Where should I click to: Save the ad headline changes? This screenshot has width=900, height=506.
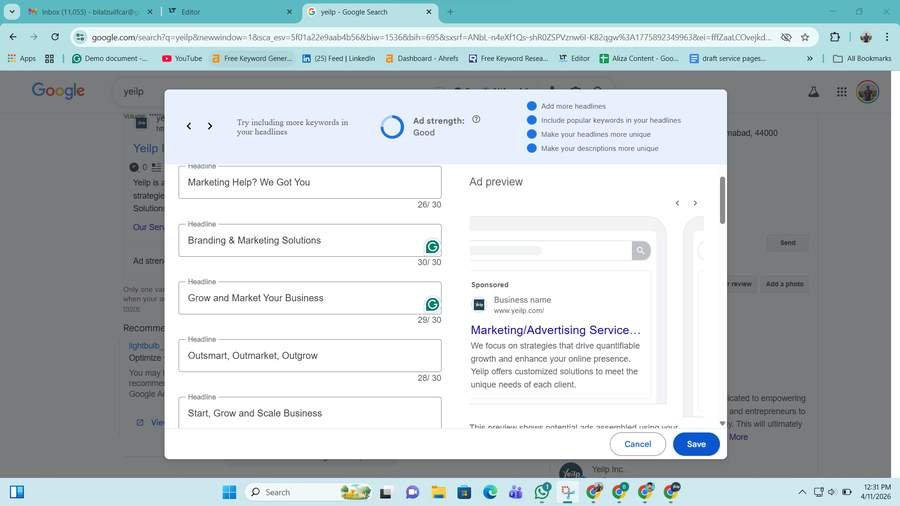tap(696, 444)
